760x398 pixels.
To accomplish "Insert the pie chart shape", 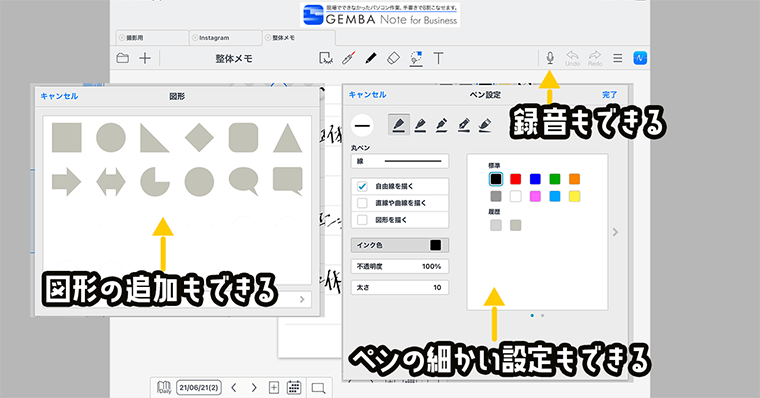I will [155, 182].
